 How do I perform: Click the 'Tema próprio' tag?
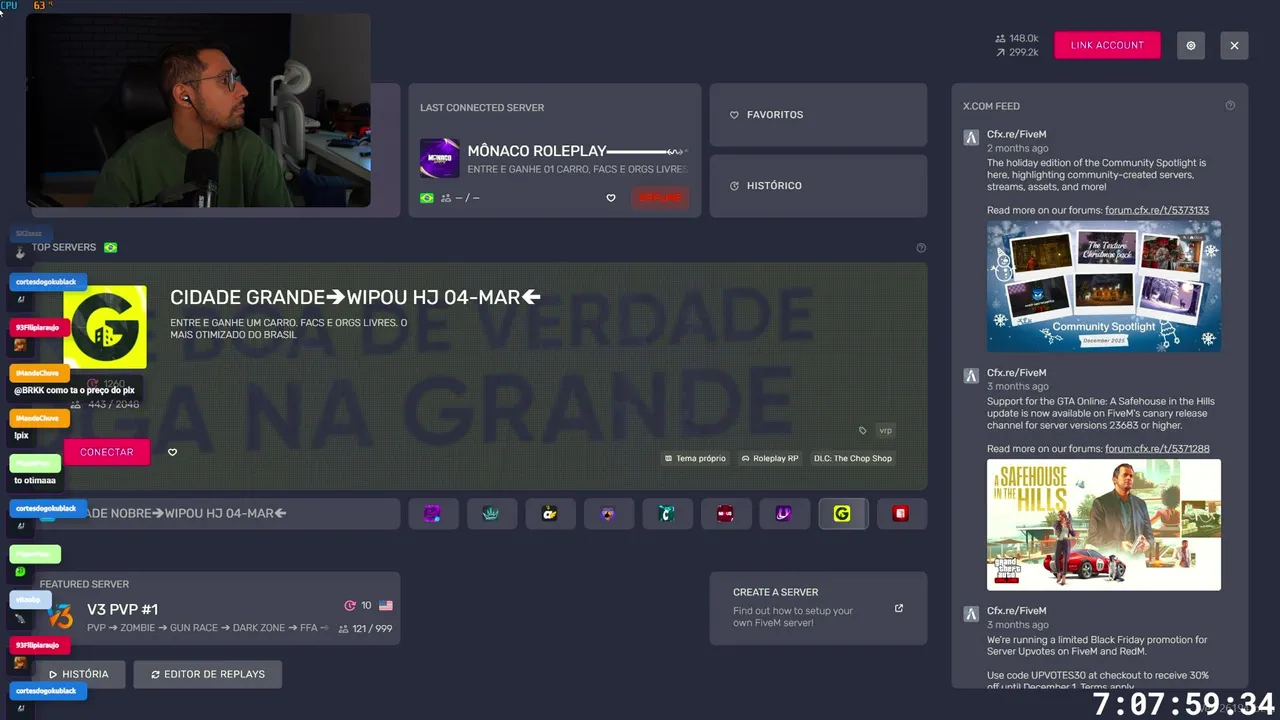(695, 458)
